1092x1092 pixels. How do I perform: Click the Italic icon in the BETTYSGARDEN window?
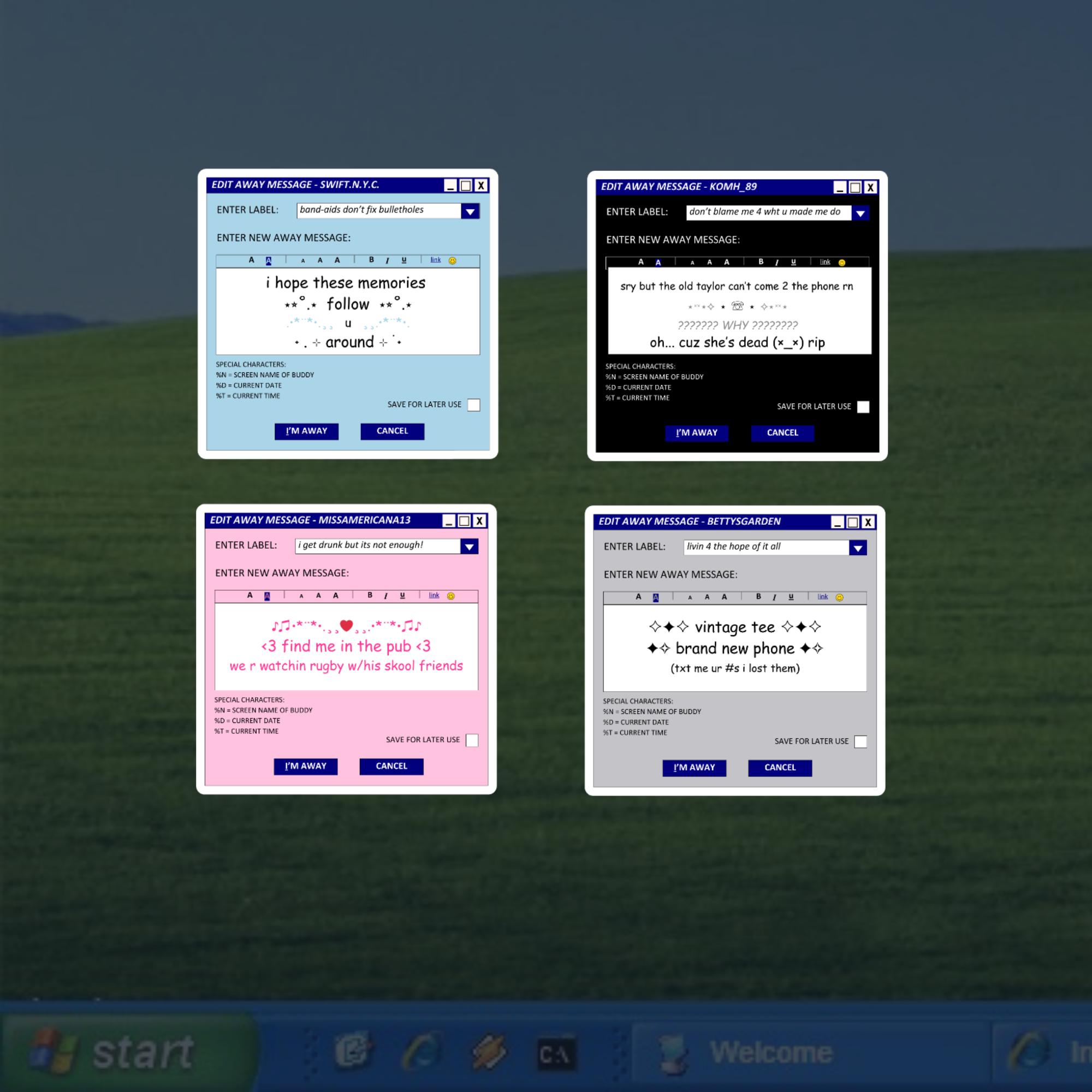(x=774, y=597)
